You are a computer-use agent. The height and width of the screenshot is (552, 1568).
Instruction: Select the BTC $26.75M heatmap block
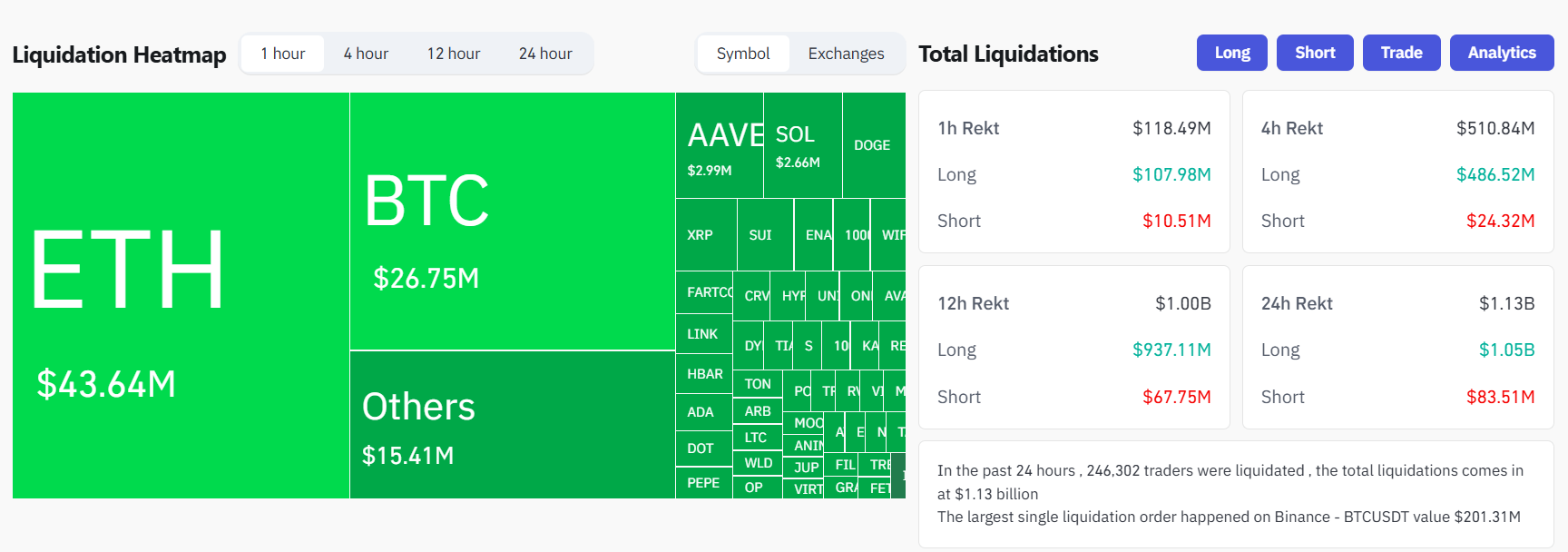point(512,221)
